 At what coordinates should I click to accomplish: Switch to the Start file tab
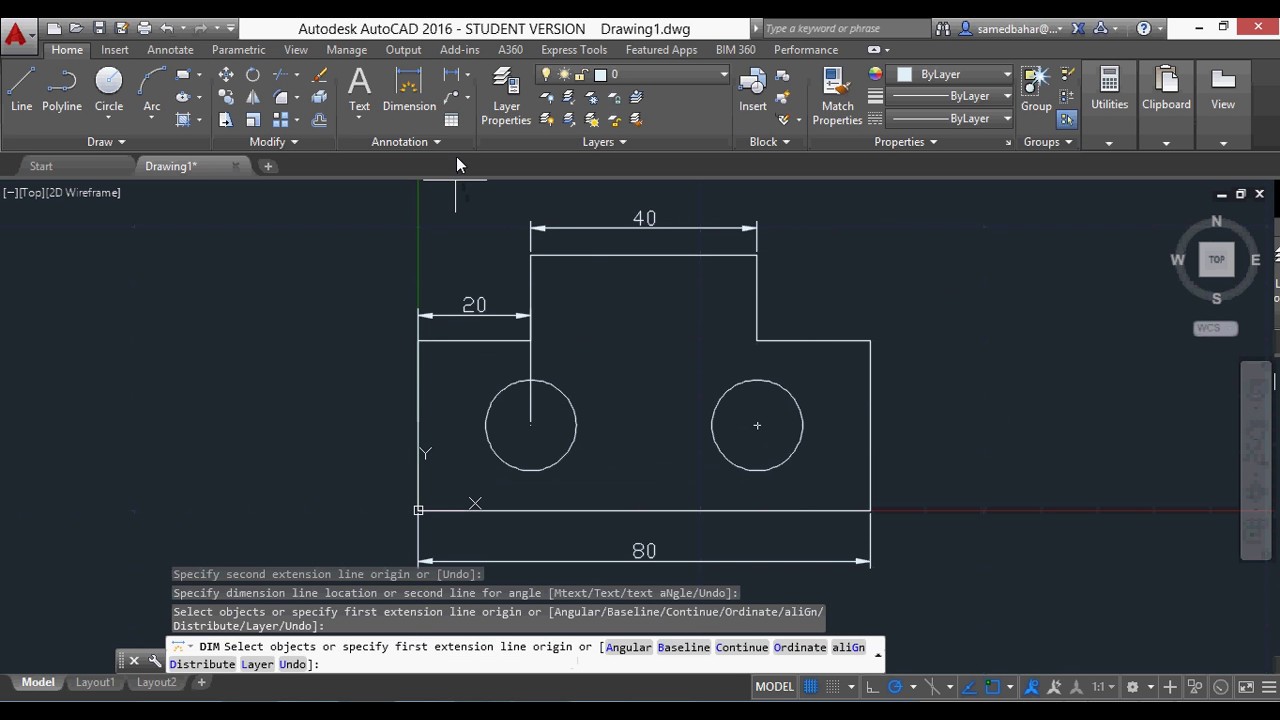(41, 166)
